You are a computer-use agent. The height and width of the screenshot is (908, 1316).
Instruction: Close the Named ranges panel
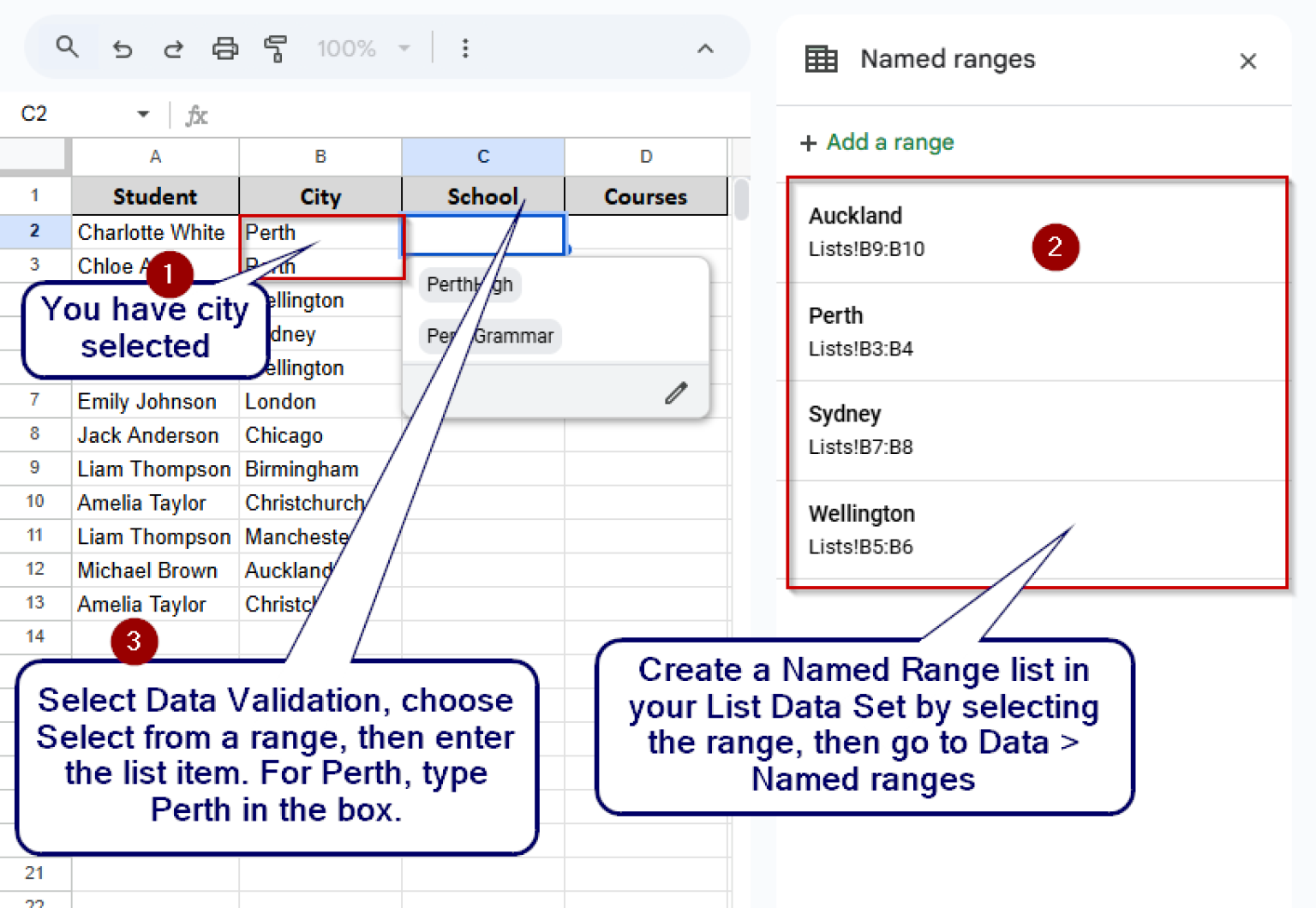[x=1247, y=61]
